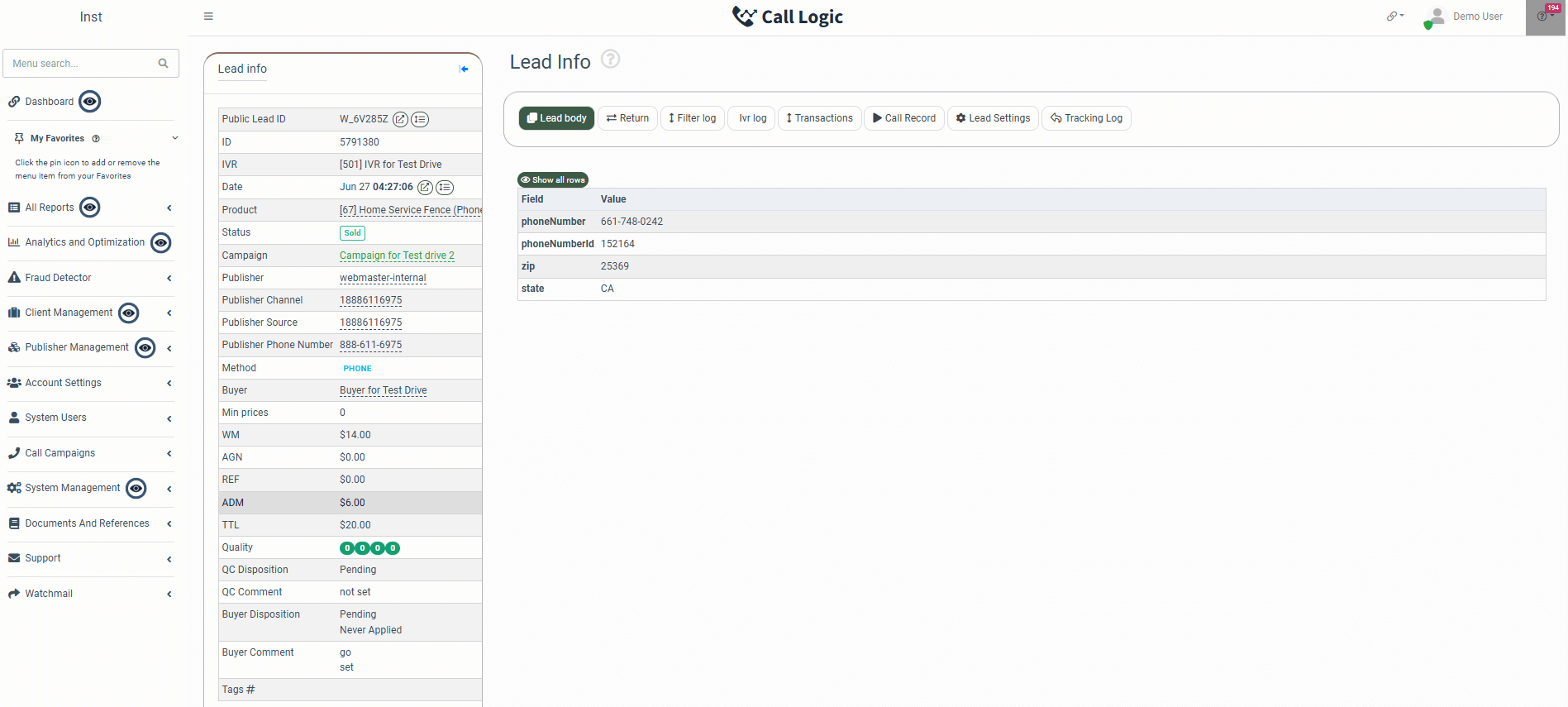
Task: Toggle the hamburger menu icon
Action: point(208,17)
